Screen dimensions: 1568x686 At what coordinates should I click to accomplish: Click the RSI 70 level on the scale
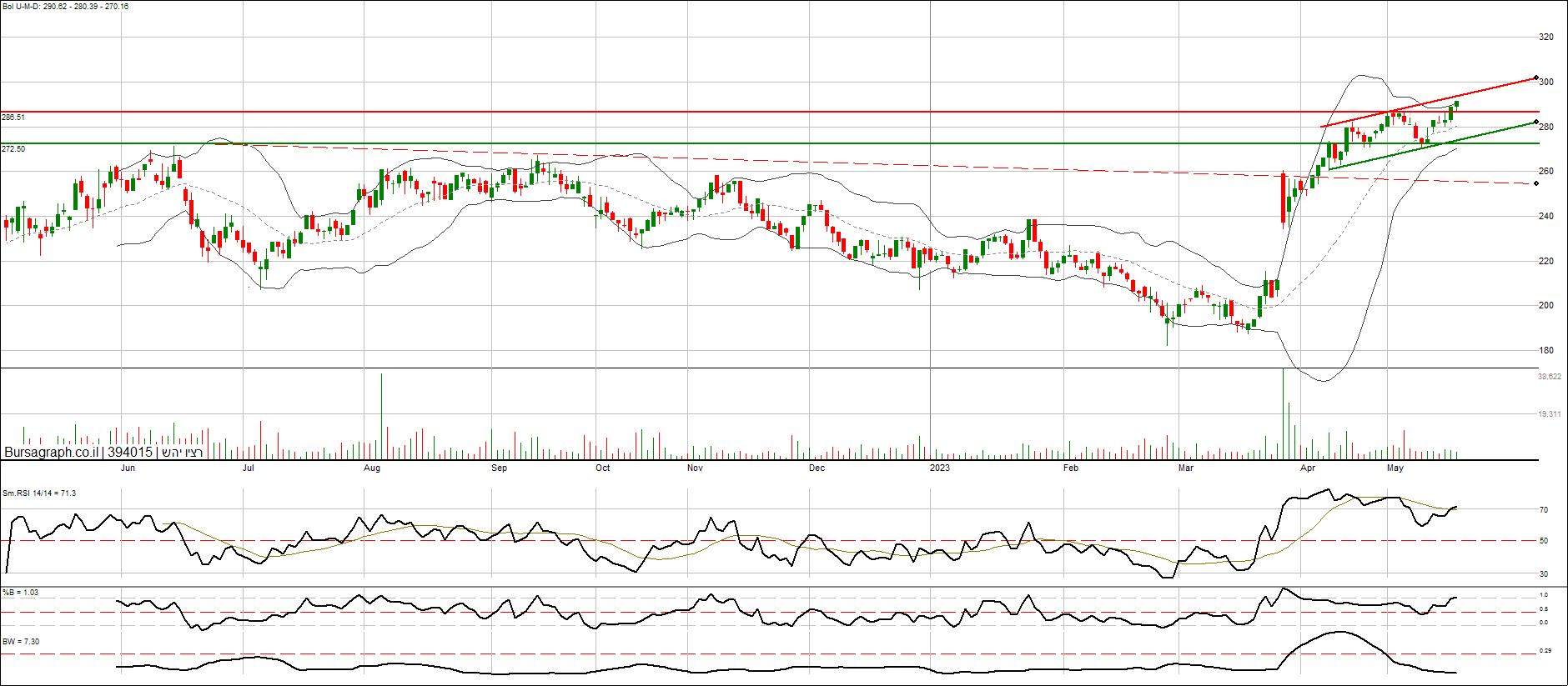coord(1544,510)
